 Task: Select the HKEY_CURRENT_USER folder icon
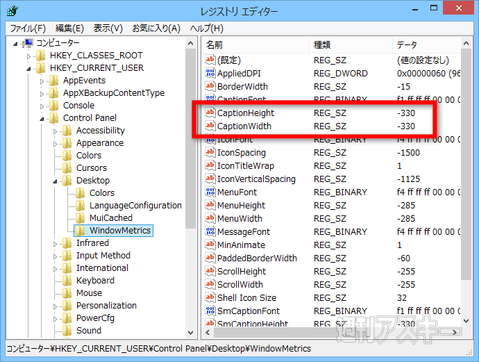point(41,68)
